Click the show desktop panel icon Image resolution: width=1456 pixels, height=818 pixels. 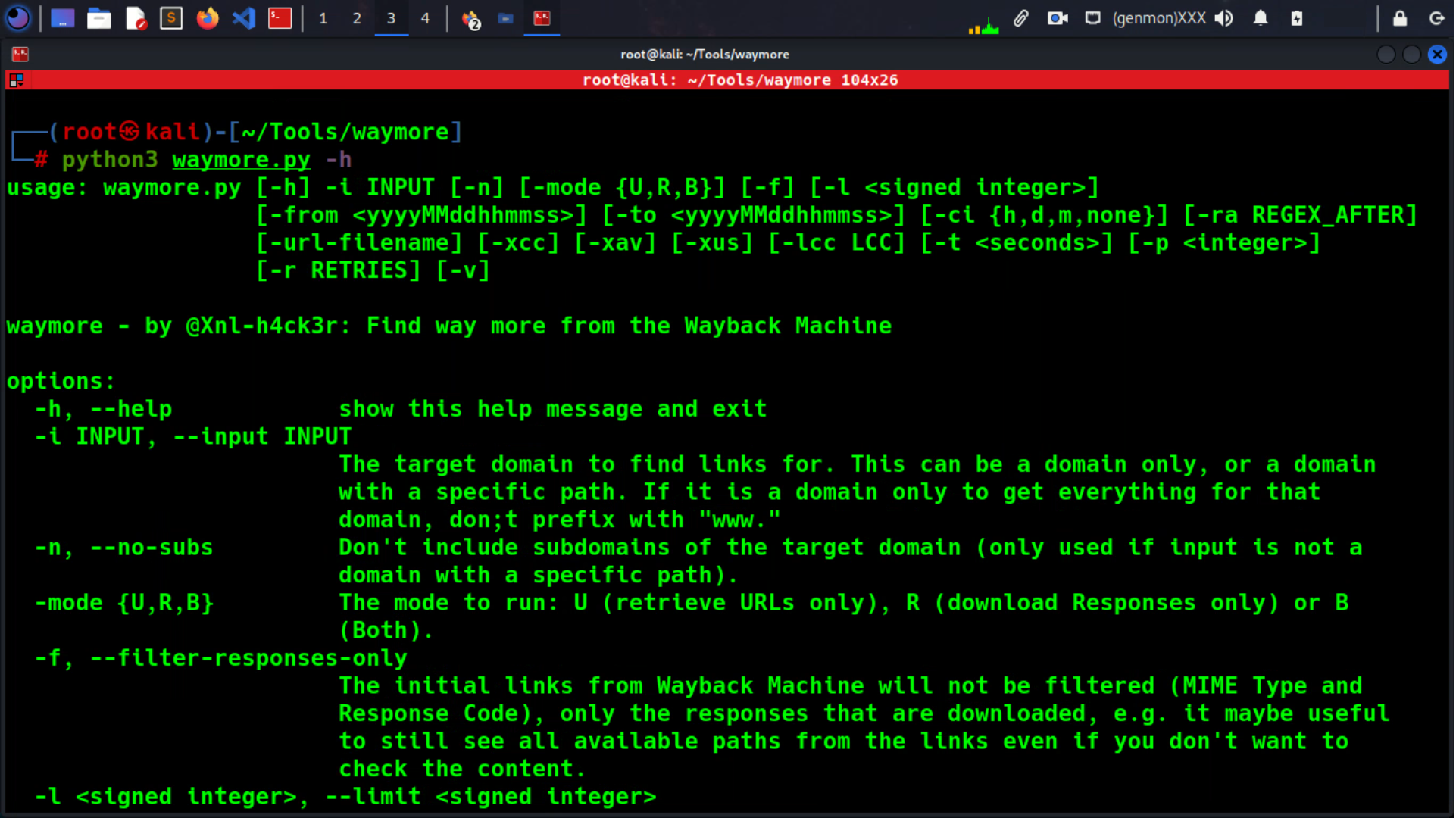pyautogui.click(x=62, y=18)
